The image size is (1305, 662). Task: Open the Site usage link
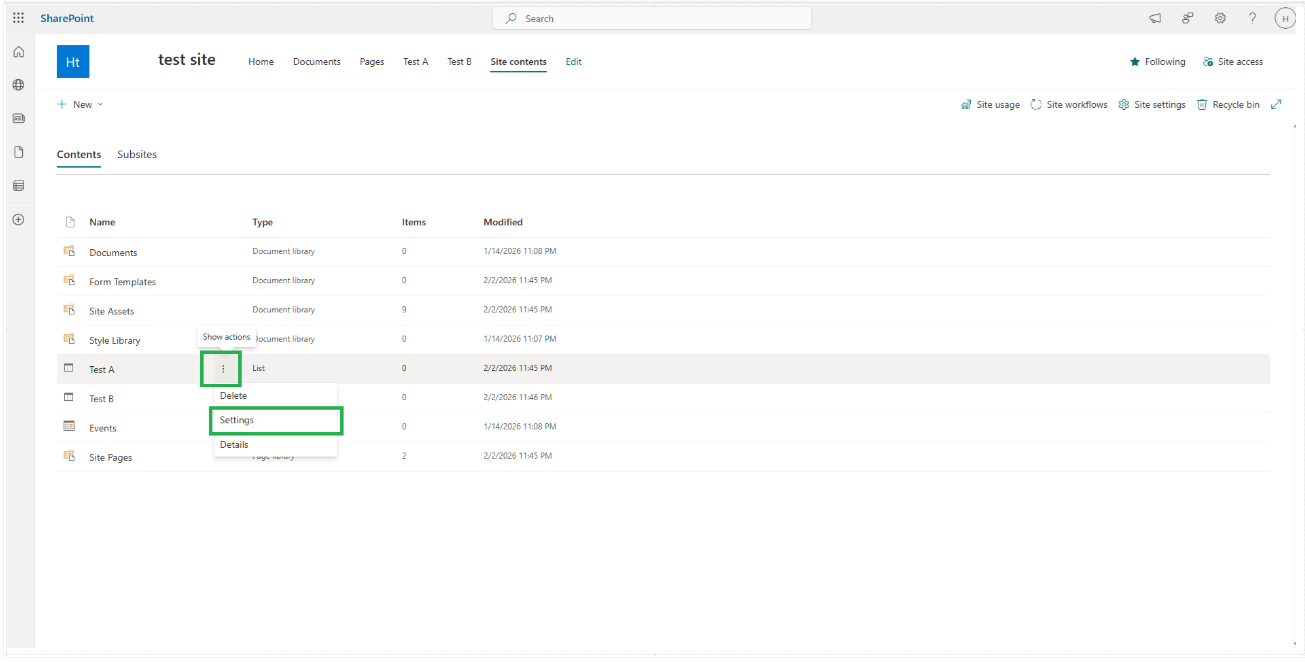click(x=990, y=104)
